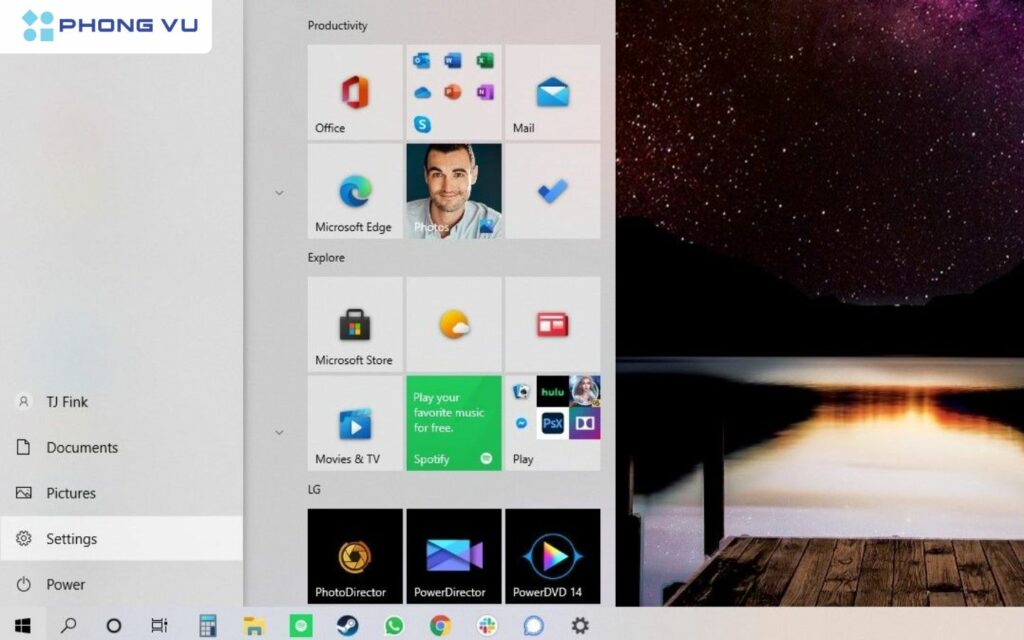Select the Explore group header

(x=326, y=257)
